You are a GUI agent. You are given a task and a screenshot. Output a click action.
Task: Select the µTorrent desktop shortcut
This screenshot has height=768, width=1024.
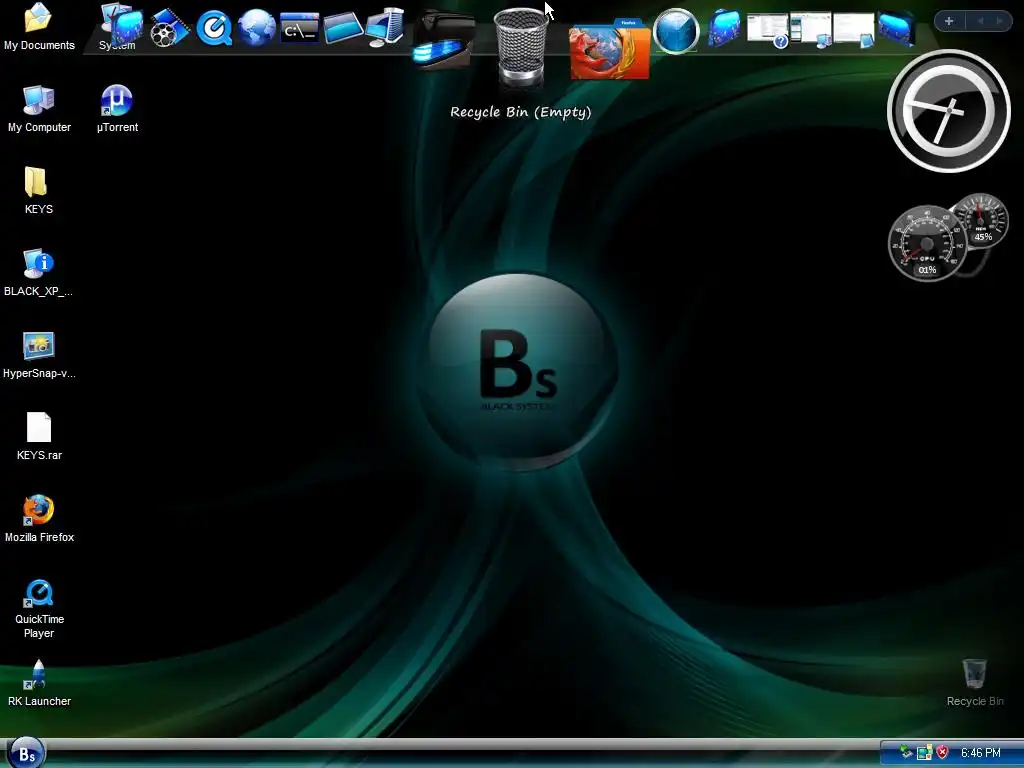coord(118,108)
